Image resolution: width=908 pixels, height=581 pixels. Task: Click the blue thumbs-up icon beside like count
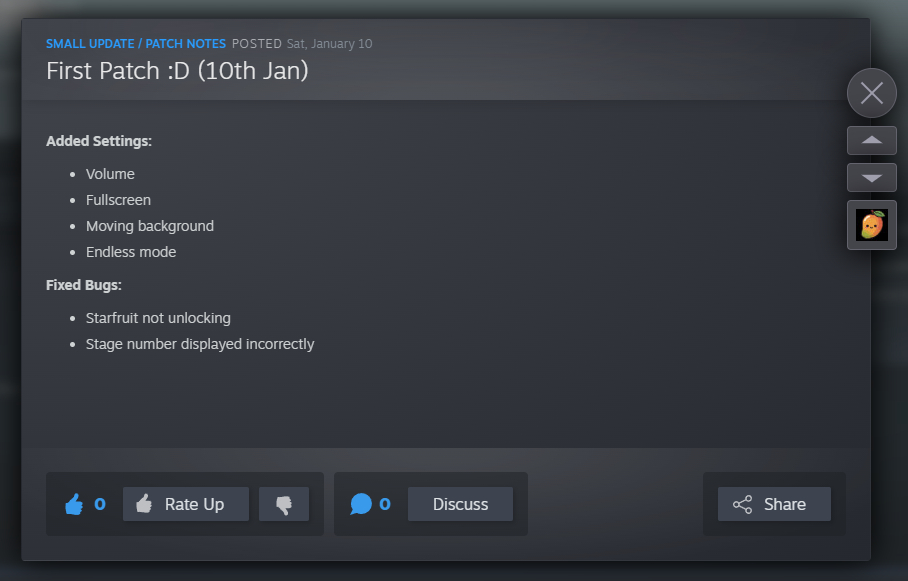(x=74, y=504)
